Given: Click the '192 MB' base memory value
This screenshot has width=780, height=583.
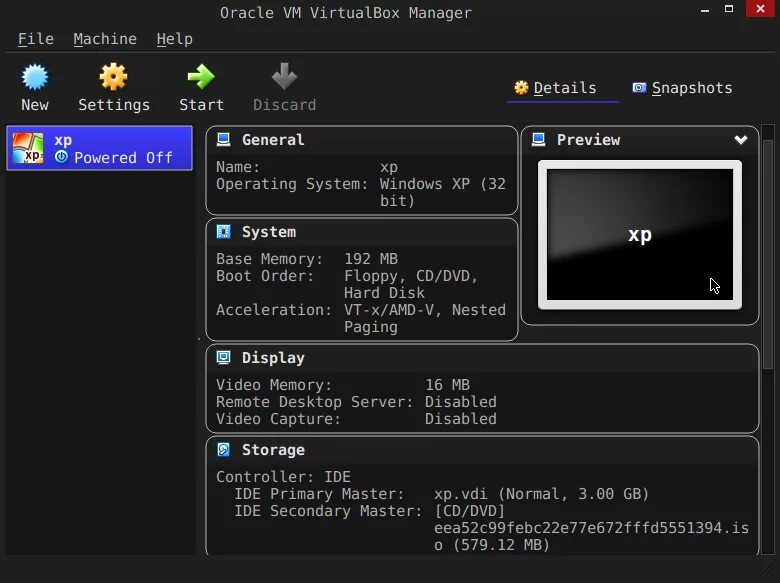Looking at the screenshot, I should [x=371, y=259].
